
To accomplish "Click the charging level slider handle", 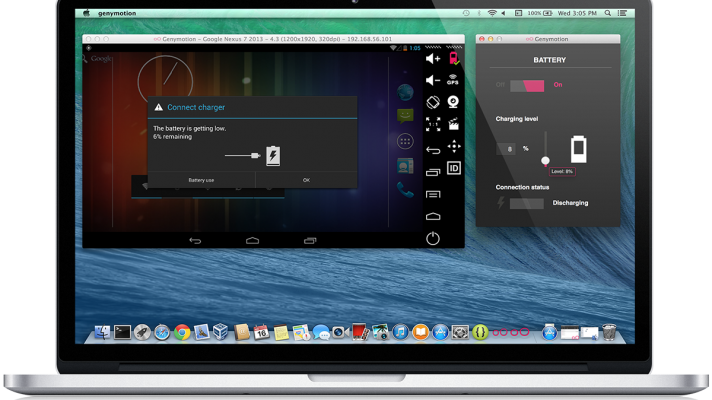I will pyautogui.click(x=545, y=160).
